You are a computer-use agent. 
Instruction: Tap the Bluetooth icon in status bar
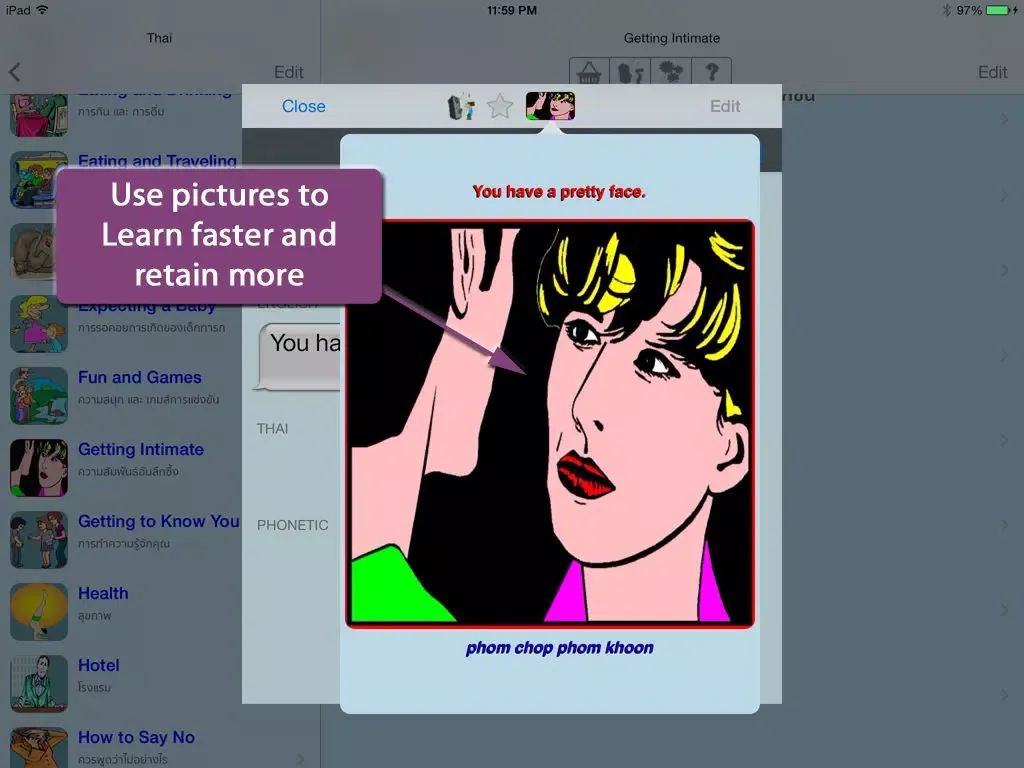tap(947, 10)
